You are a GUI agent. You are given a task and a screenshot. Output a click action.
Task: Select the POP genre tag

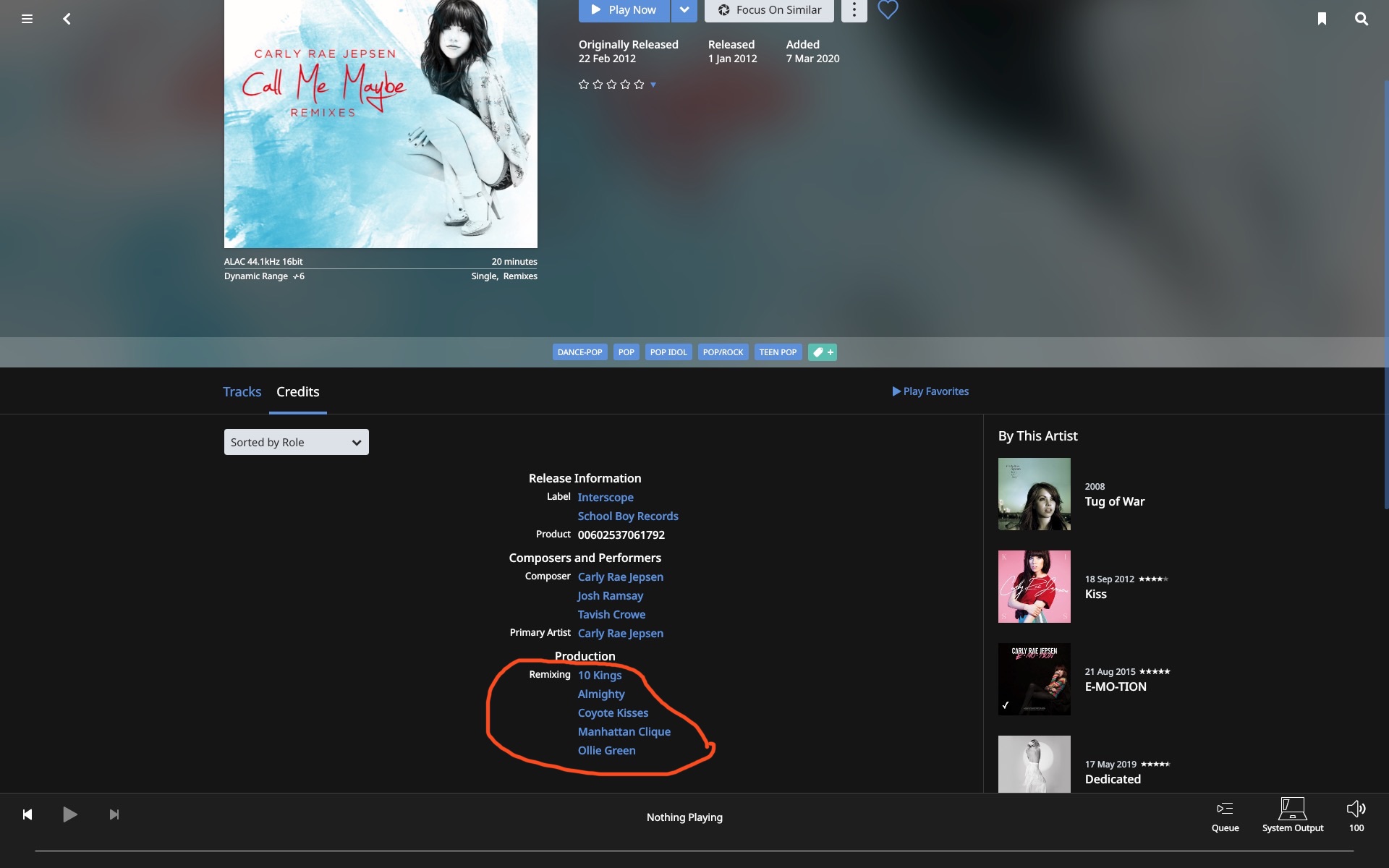626,352
